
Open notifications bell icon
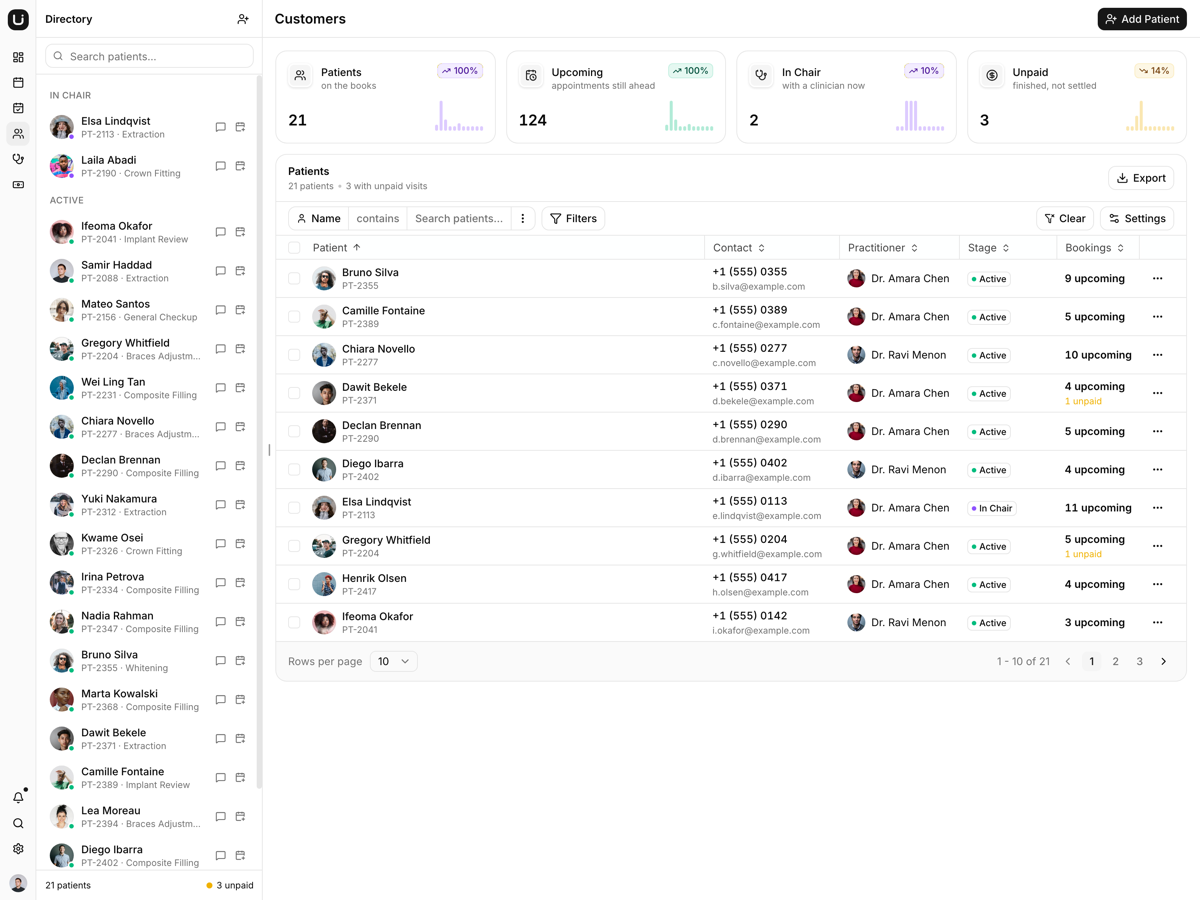pos(18,798)
